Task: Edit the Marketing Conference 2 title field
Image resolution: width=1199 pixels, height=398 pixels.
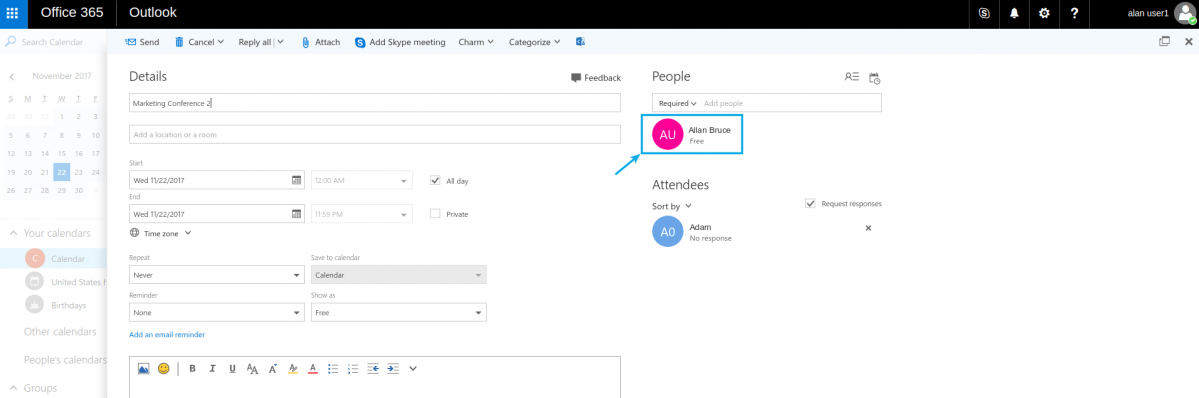Action: (375, 103)
